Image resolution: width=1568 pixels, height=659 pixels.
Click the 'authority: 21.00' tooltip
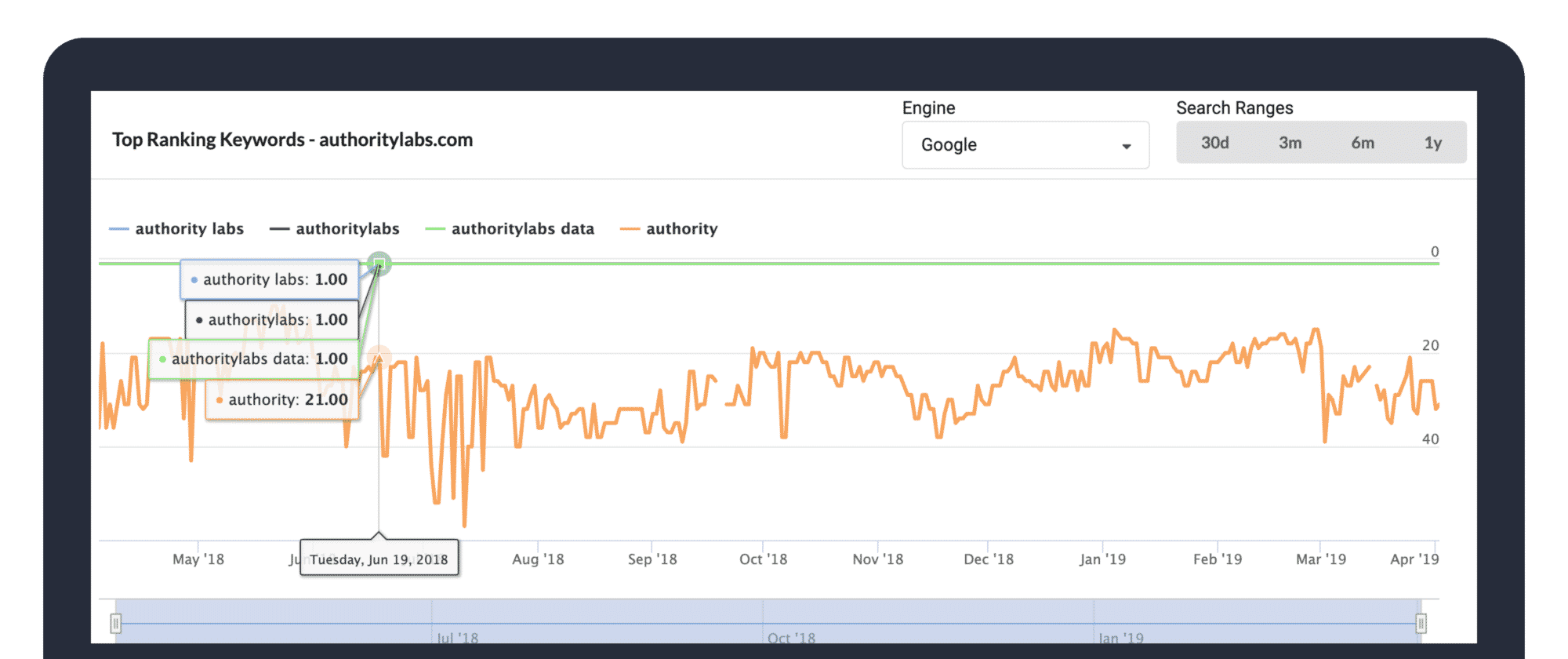coord(283,400)
